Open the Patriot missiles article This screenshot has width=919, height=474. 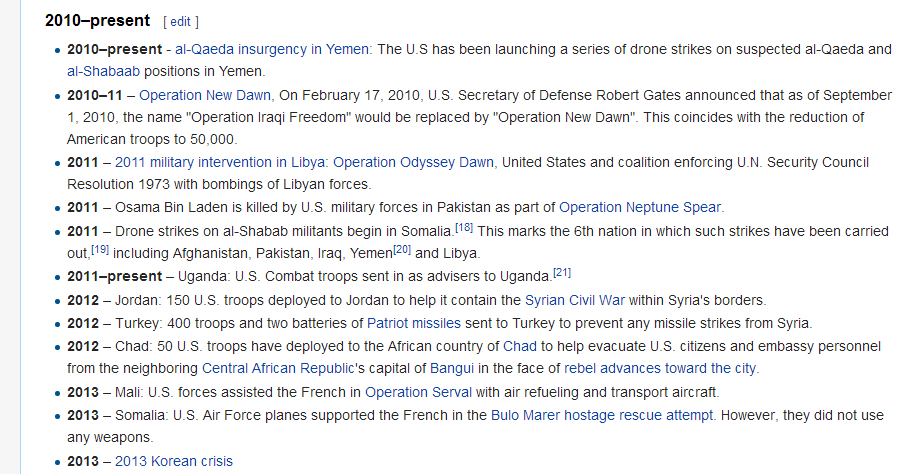(x=414, y=323)
